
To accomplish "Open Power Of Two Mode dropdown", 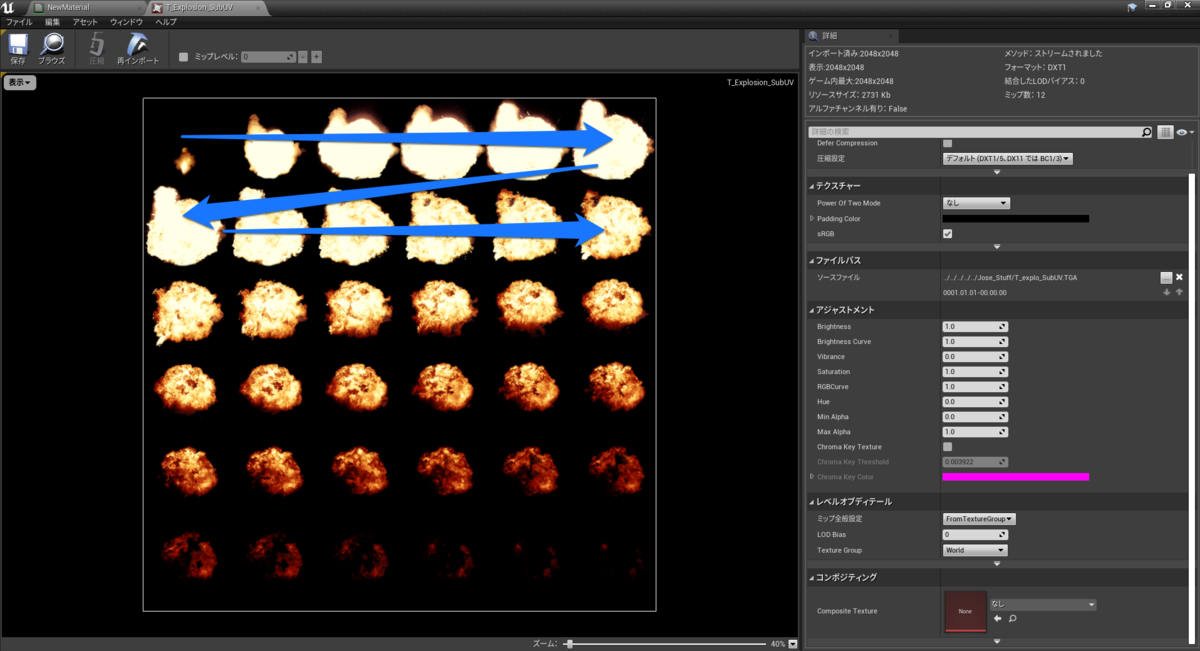I will (976, 203).
